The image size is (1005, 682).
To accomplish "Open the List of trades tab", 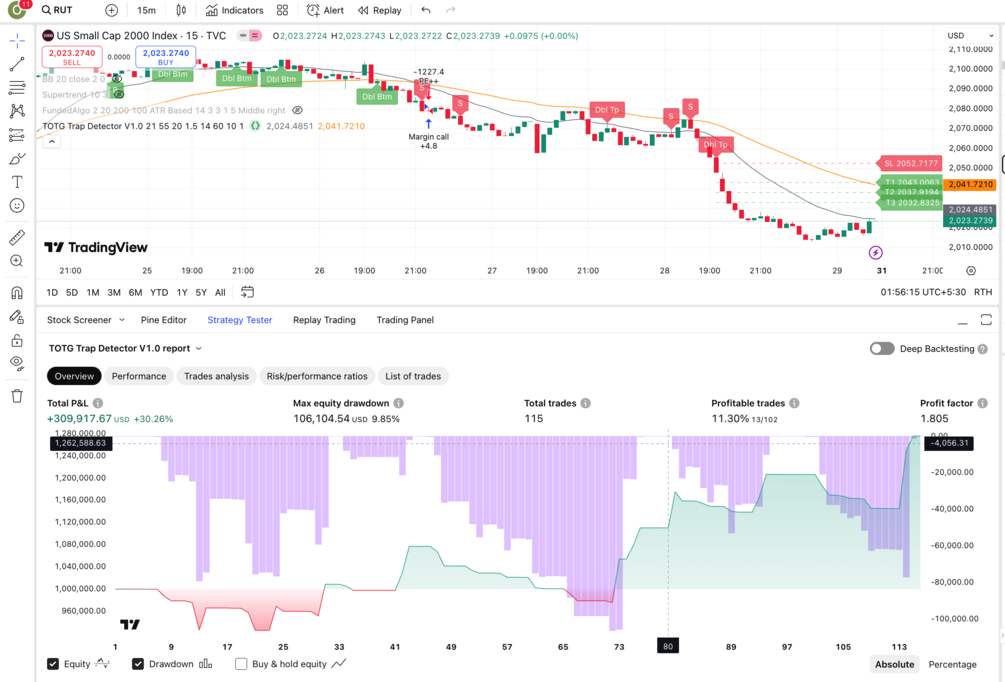I will [x=413, y=376].
